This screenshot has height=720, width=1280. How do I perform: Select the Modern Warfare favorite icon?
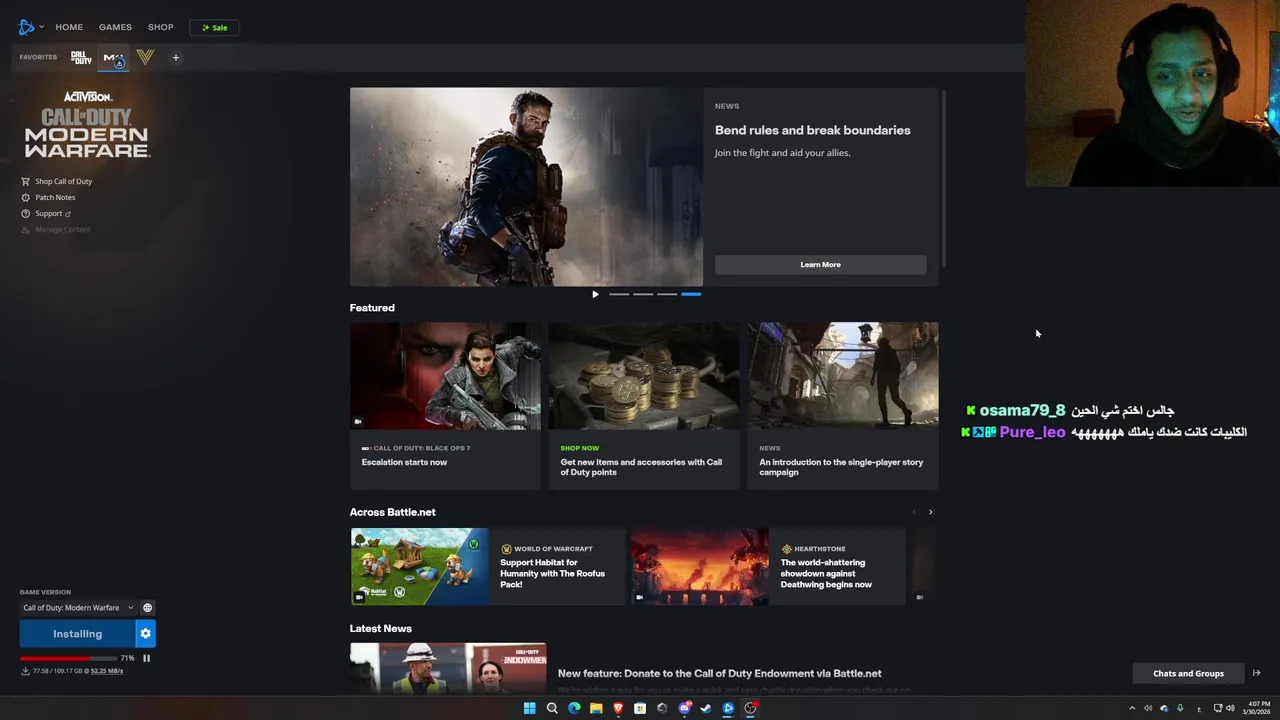click(x=114, y=58)
